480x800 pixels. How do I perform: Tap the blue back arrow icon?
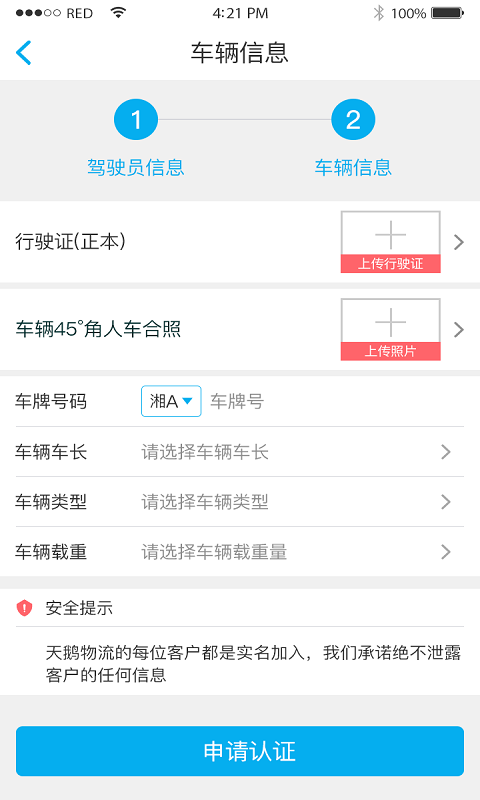24,53
